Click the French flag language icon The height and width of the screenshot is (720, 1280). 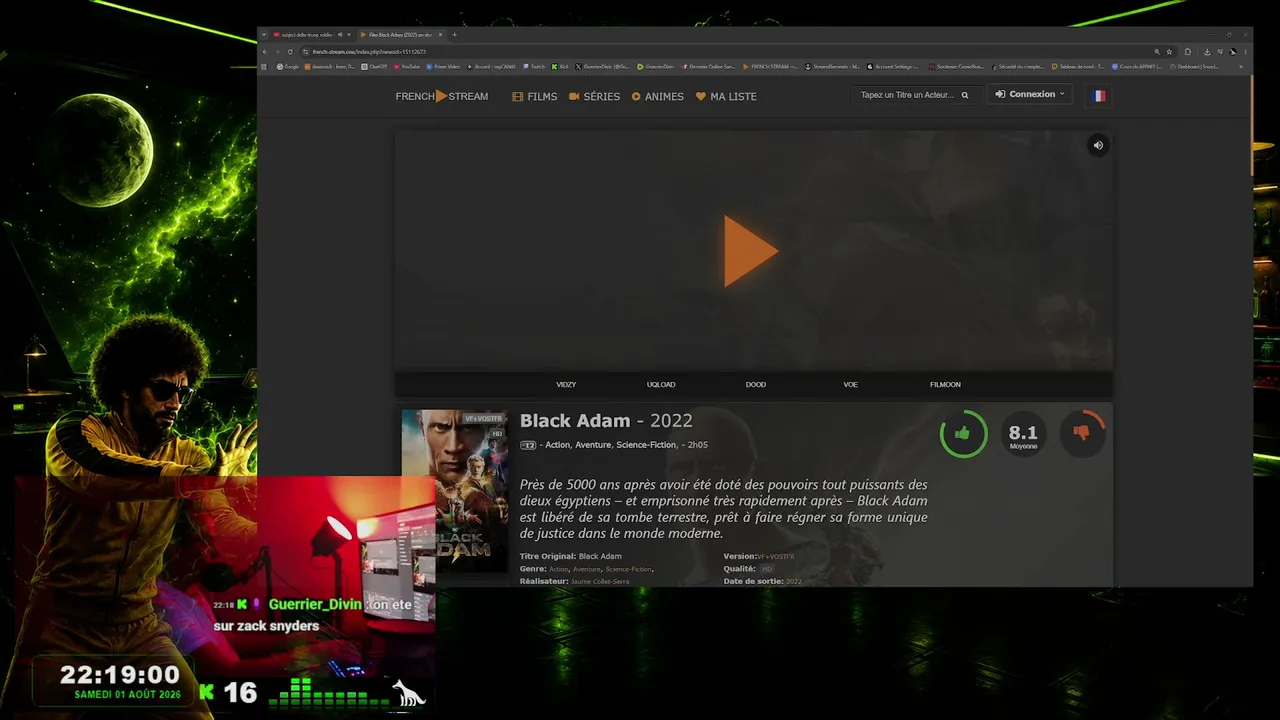(1099, 95)
